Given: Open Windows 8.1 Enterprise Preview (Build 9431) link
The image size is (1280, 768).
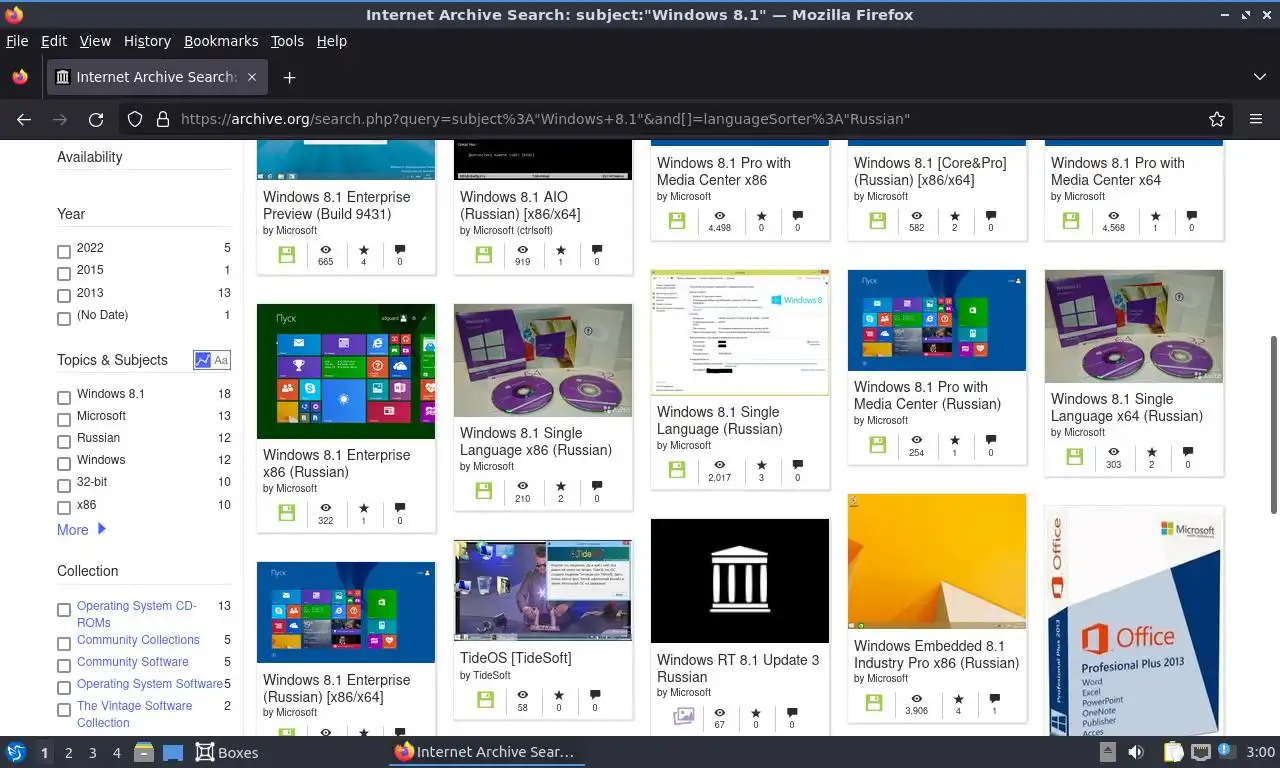Looking at the screenshot, I should click(x=337, y=205).
